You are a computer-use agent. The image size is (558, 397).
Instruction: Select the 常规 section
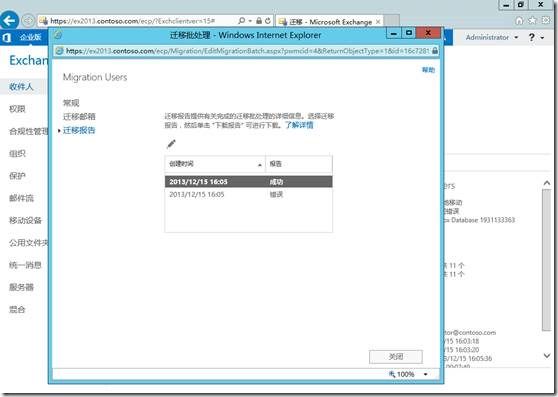(x=71, y=103)
